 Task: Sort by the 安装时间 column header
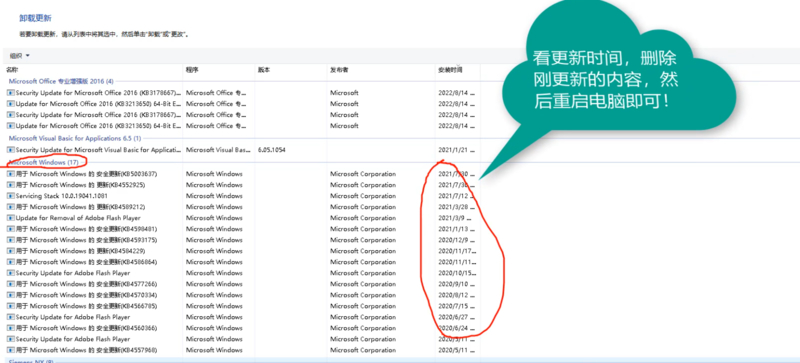pyautogui.click(x=458, y=69)
